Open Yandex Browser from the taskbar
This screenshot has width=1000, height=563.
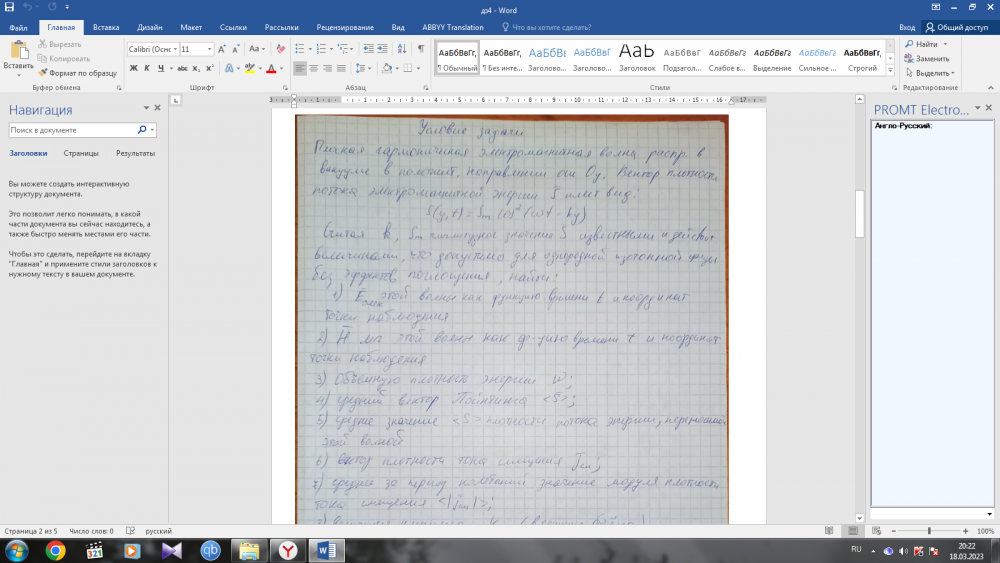coord(287,549)
